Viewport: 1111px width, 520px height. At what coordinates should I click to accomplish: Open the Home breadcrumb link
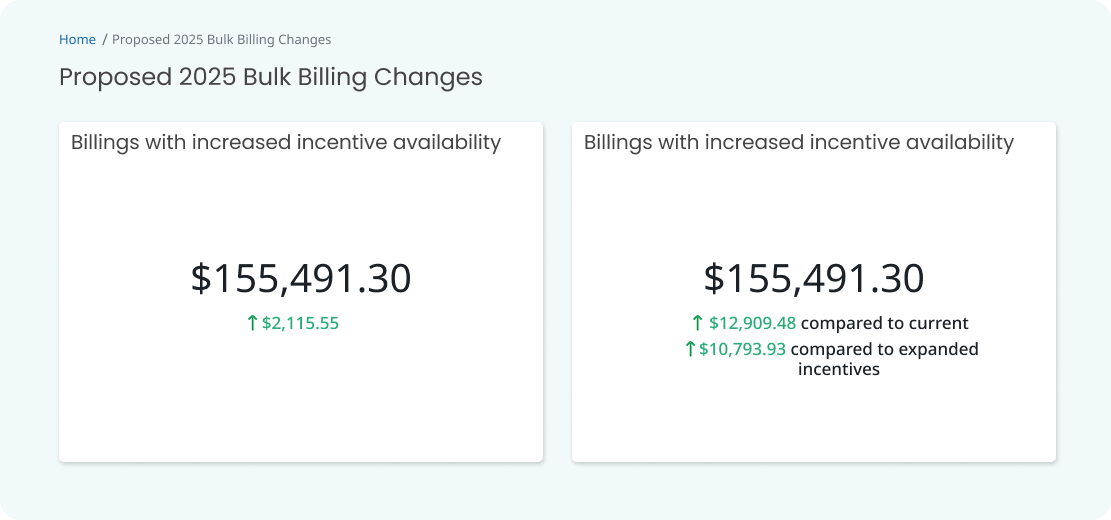[x=77, y=40]
